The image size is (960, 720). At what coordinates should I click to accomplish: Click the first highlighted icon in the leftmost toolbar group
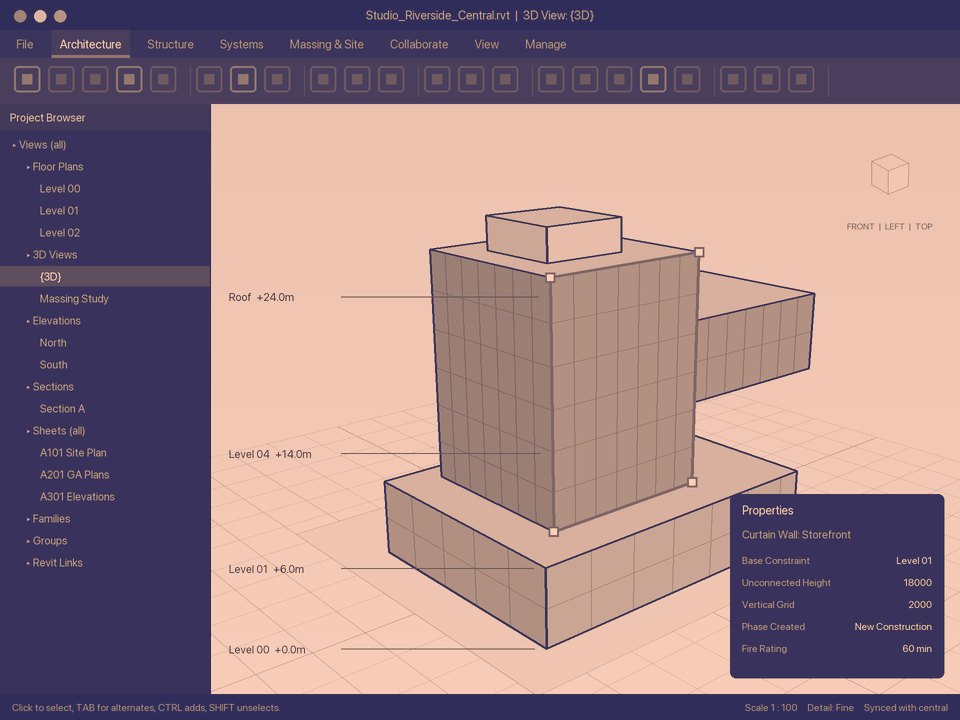[27, 80]
